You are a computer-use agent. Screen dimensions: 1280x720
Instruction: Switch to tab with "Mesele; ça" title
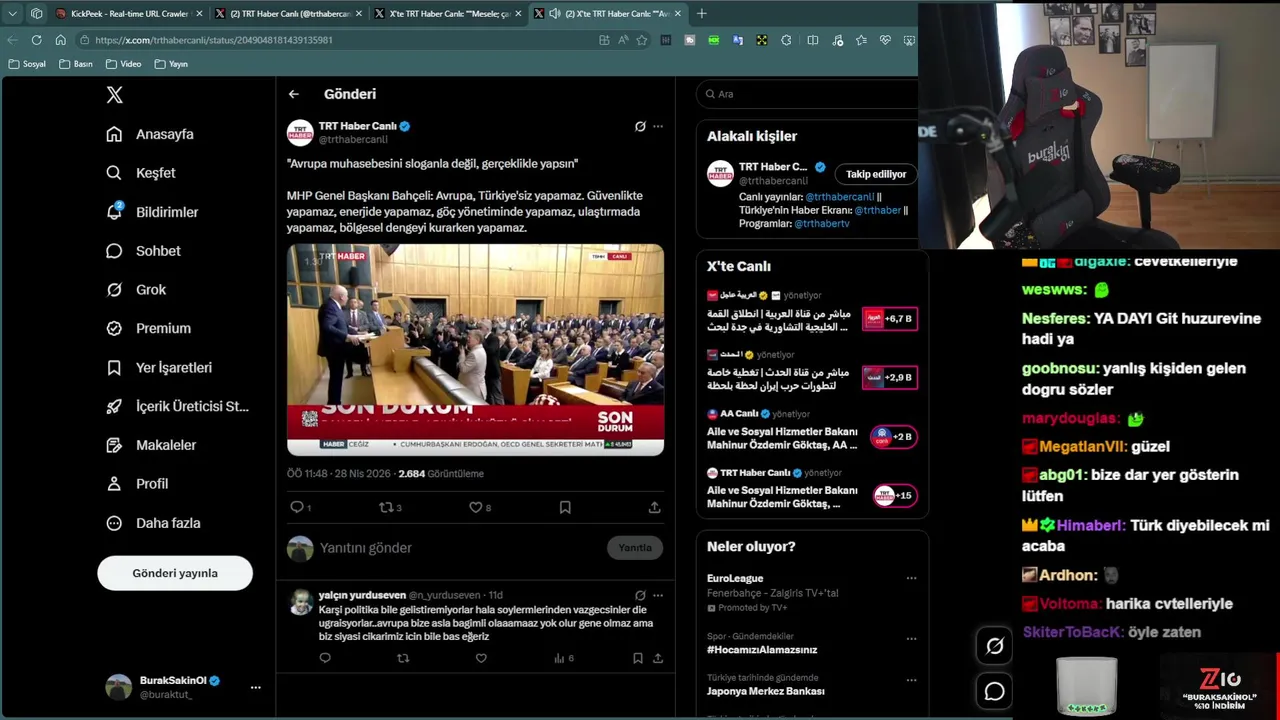[x=448, y=14]
